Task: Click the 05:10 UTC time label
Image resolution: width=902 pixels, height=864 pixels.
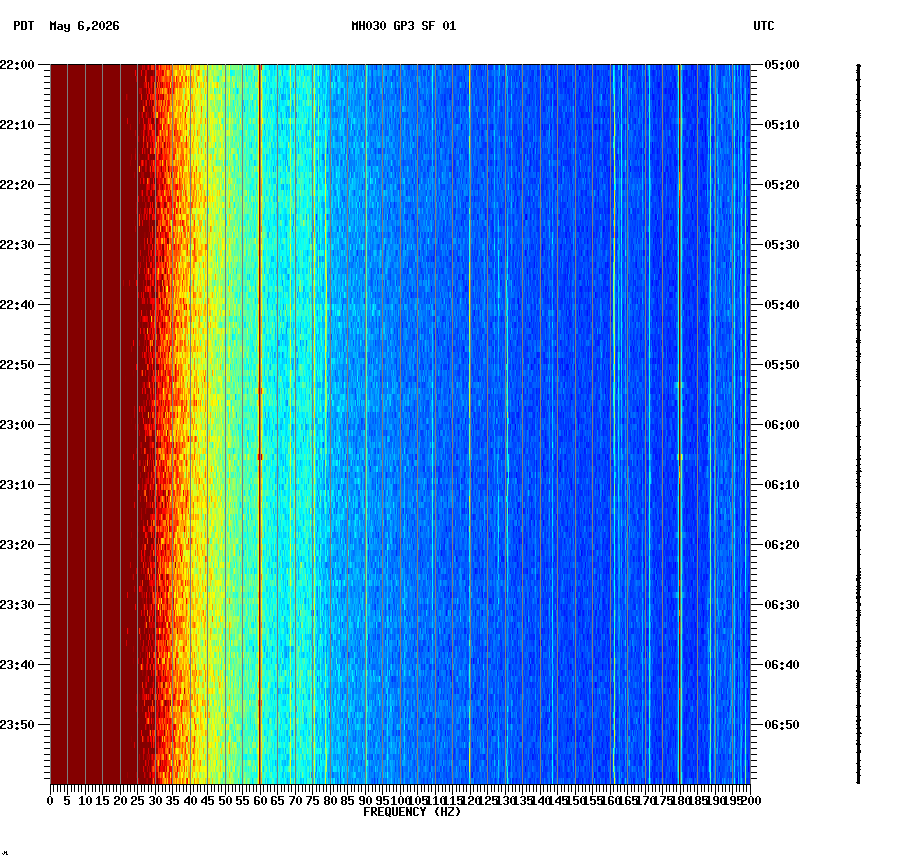Action: [782, 124]
